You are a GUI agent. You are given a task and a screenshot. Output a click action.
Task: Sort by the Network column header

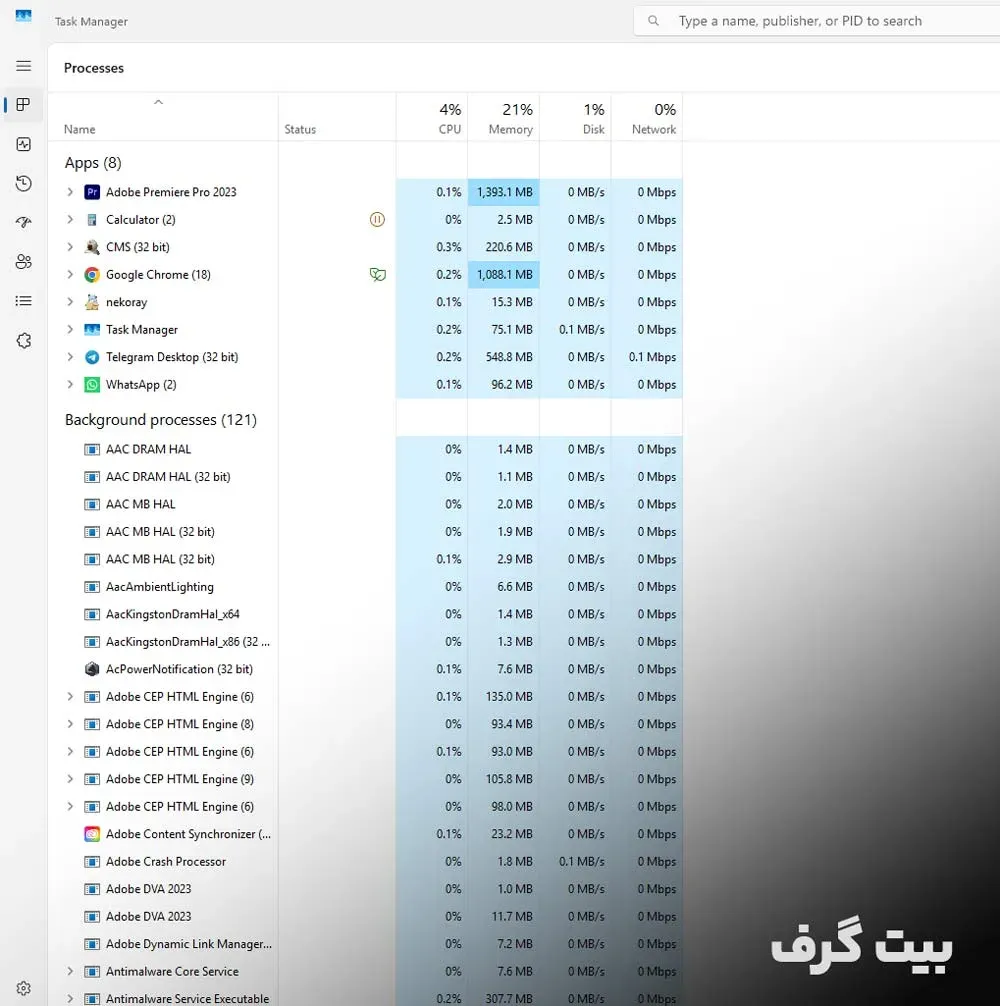pos(647,117)
